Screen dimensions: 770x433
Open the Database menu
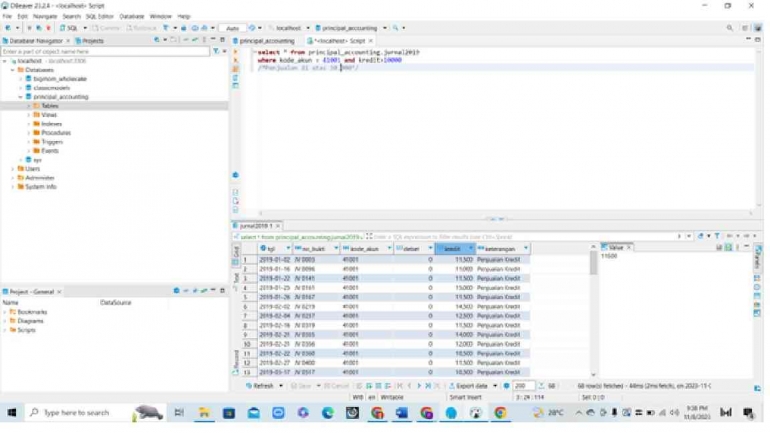132,16
